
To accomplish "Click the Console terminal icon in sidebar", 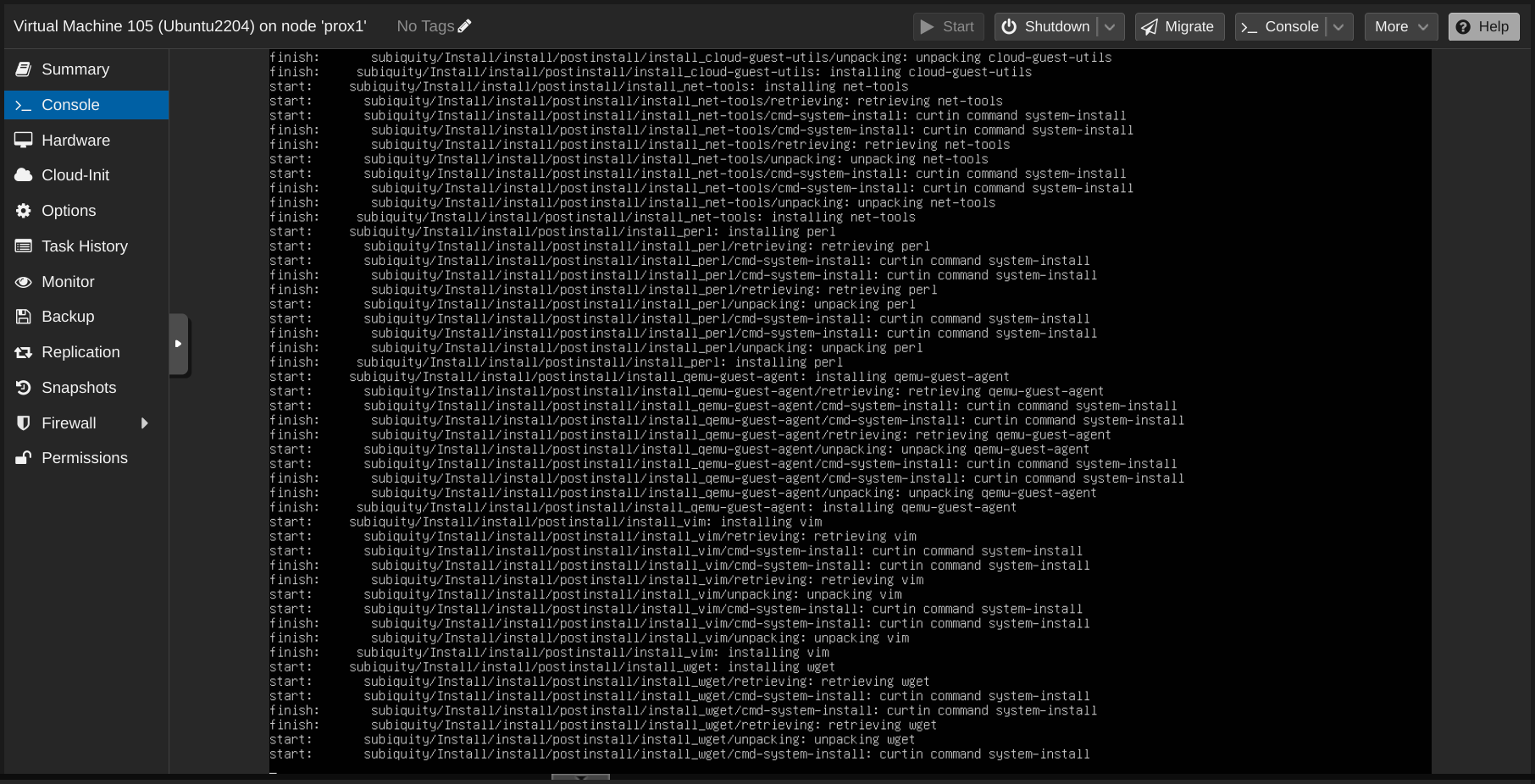I will point(24,105).
